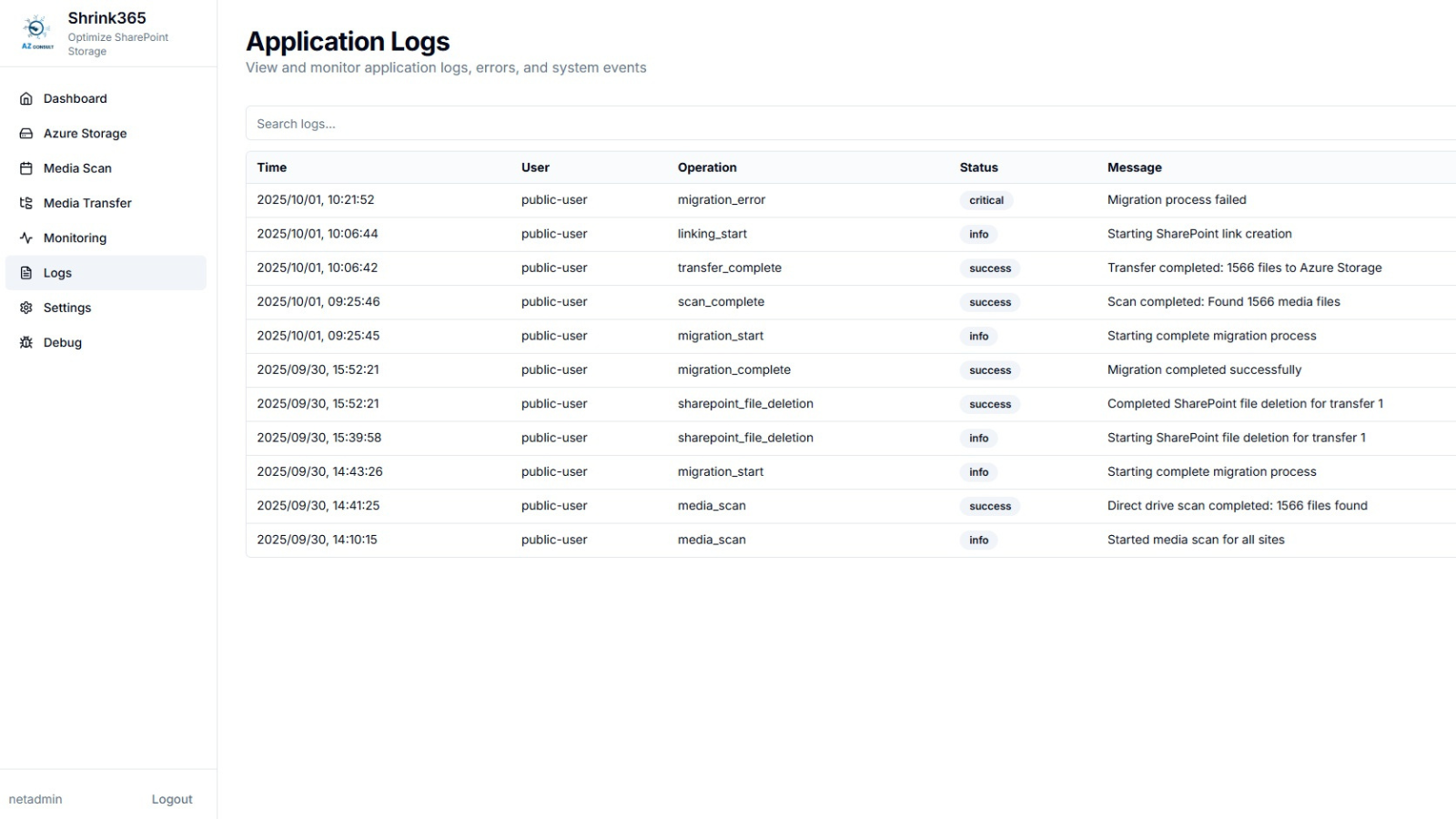
Task: Click timestamp 2025/10/01, 09:25:45
Action: (318, 336)
